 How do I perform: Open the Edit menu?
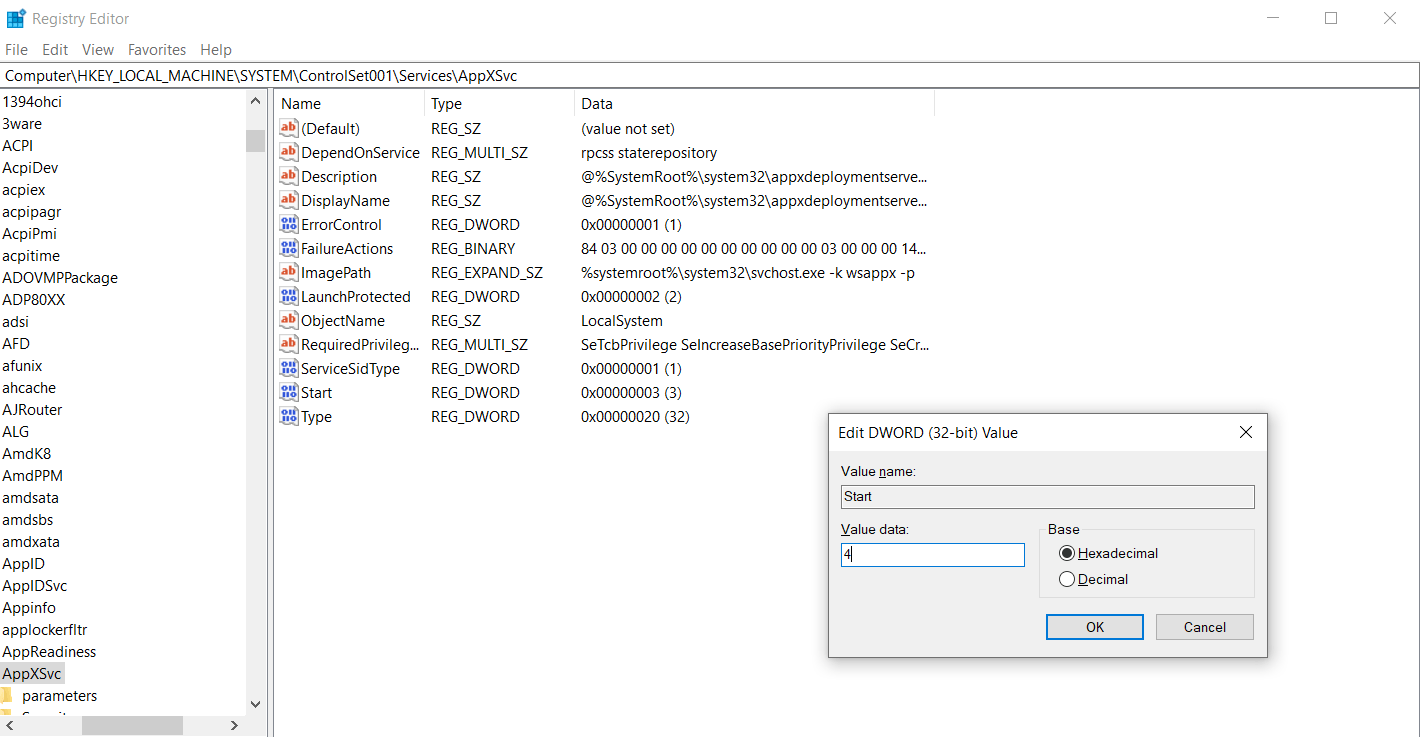coord(55,49)
